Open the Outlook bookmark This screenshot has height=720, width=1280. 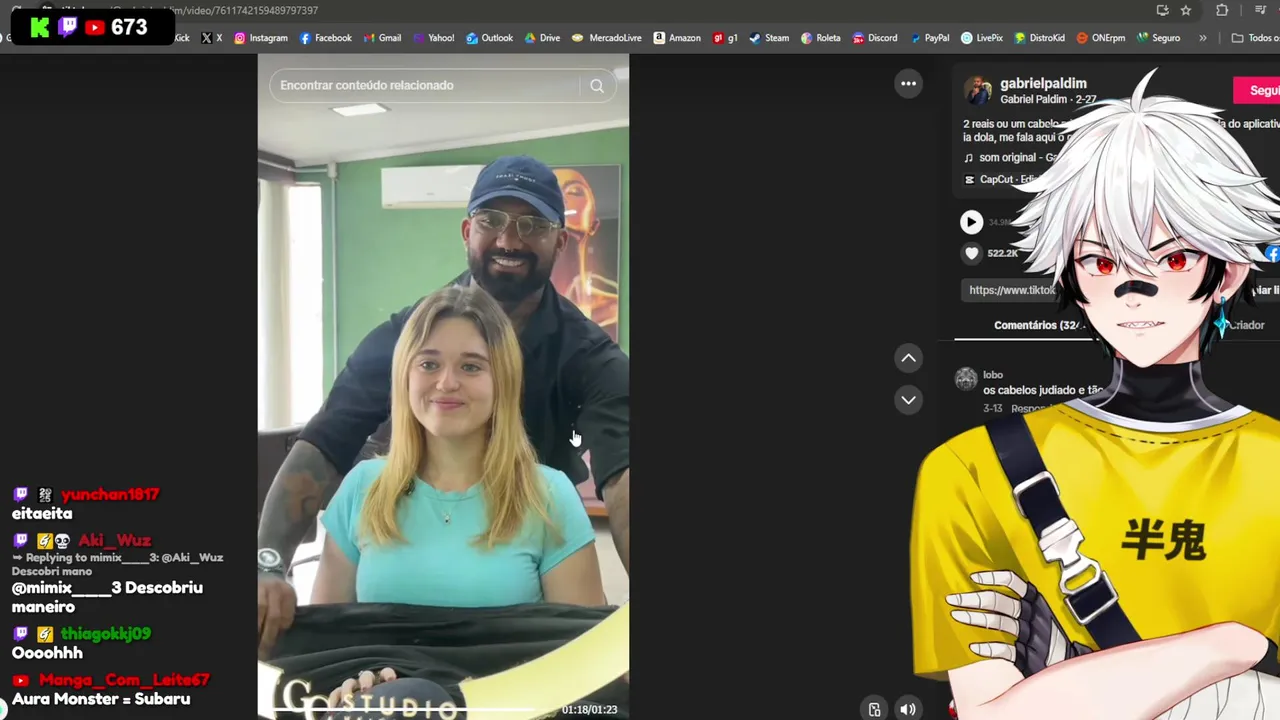[x=489, y=38]
